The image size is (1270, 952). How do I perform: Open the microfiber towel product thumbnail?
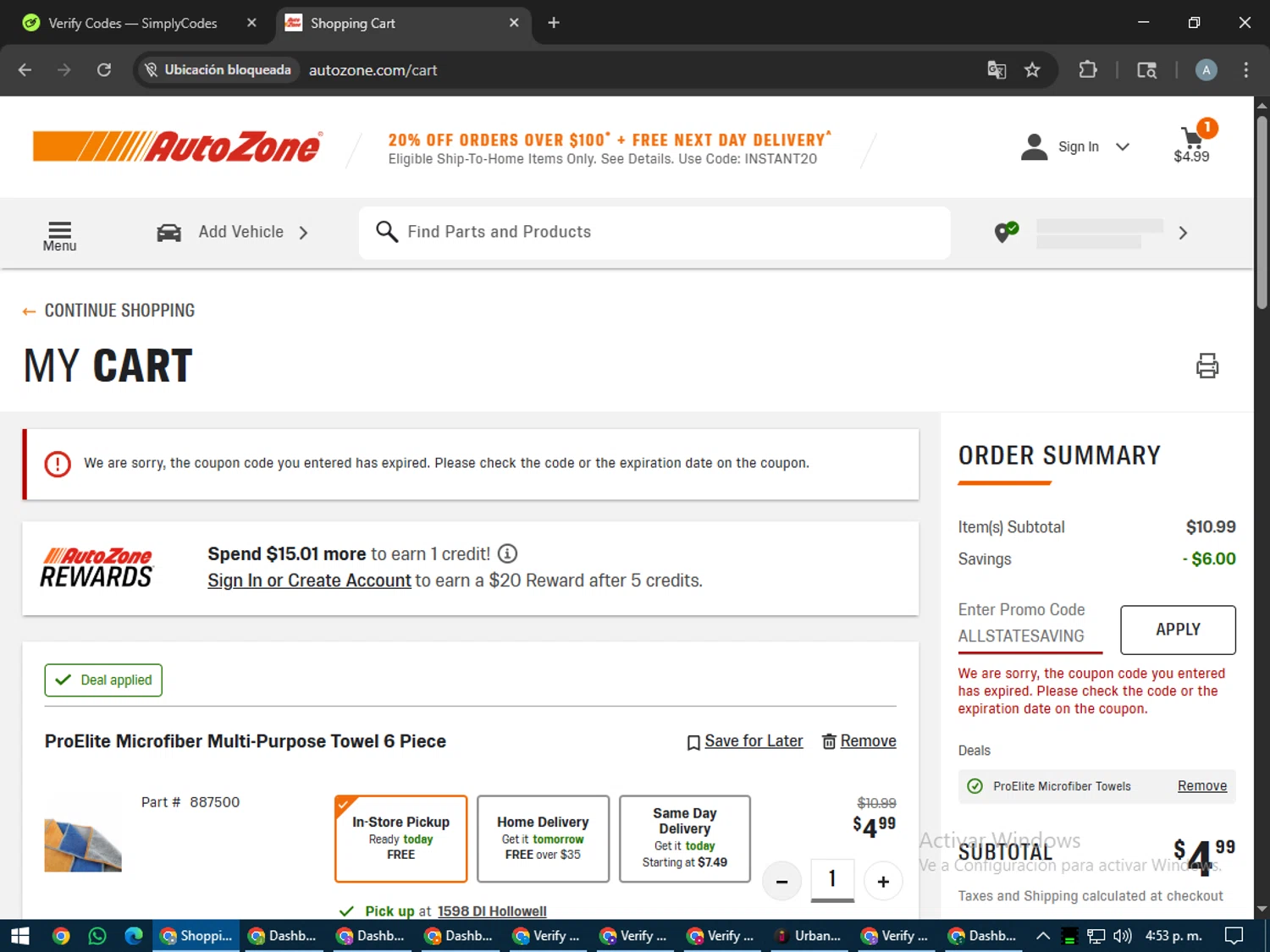[83, 845]
